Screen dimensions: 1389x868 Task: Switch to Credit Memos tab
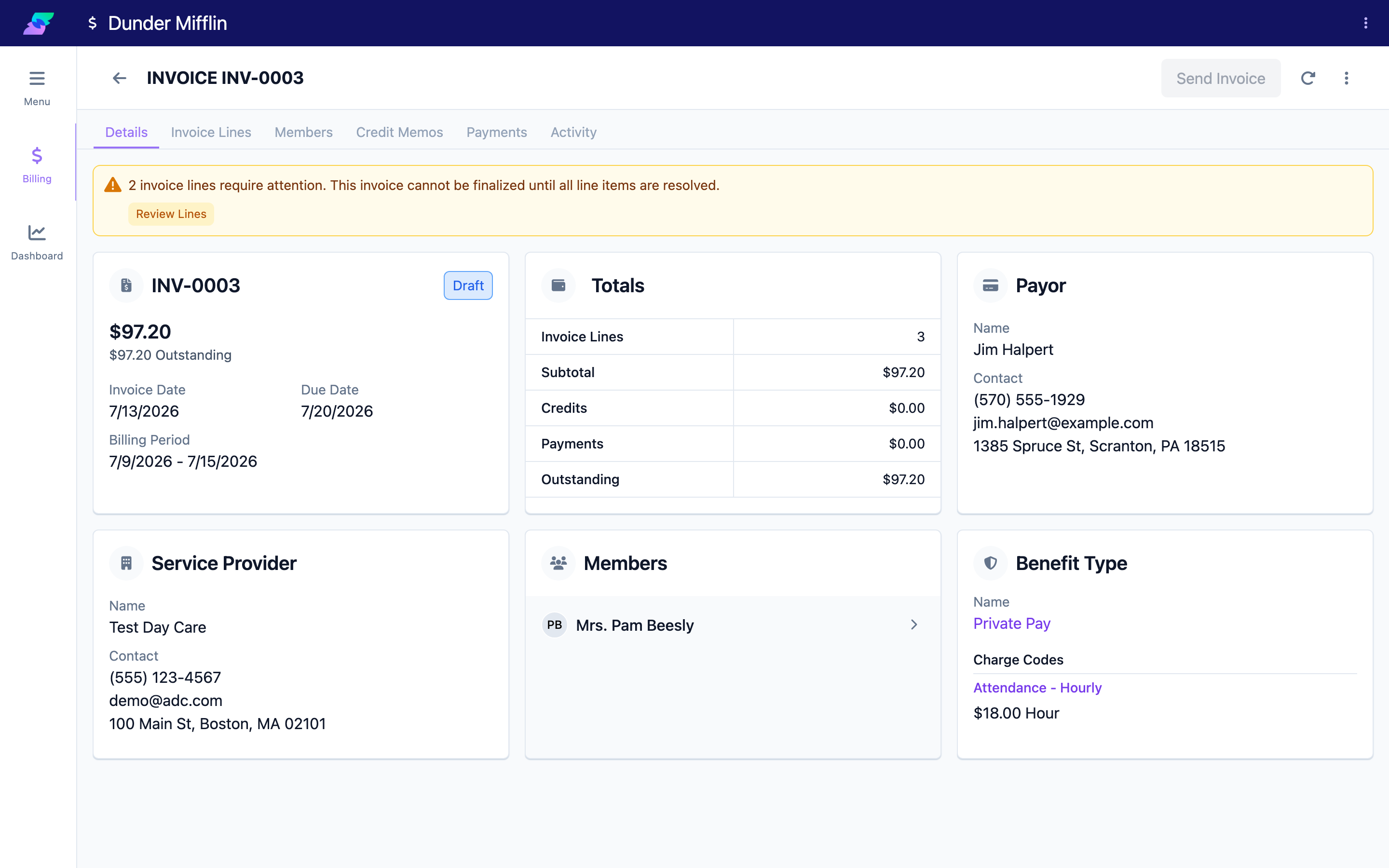coord(399,132)
